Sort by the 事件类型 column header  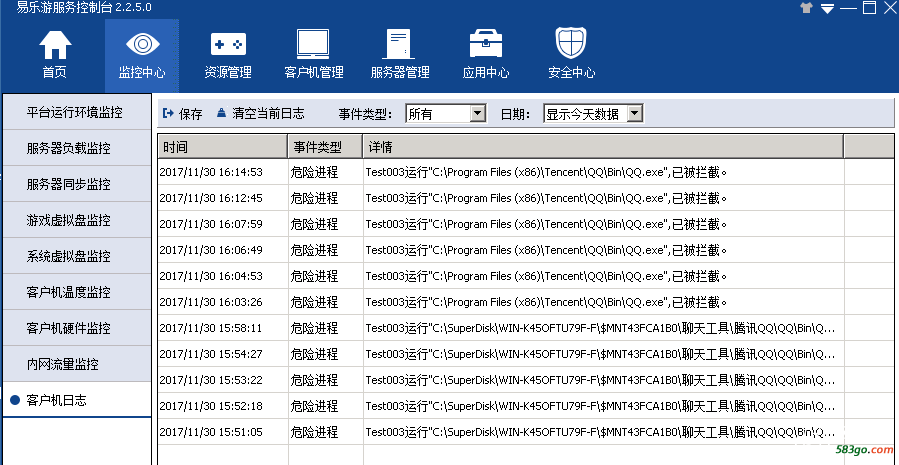coord(325,147)
